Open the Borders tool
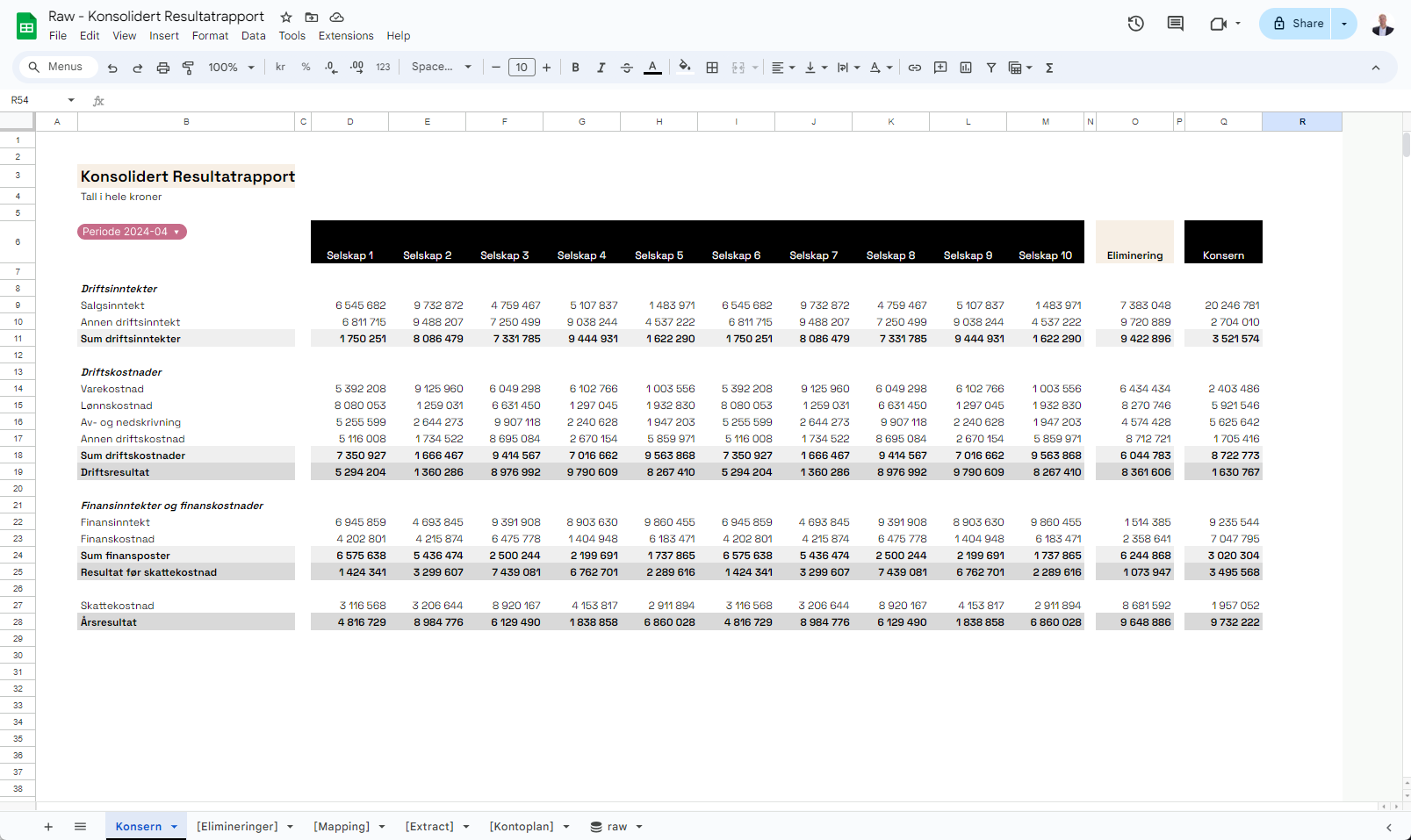Screen dimensions: 1411x840 pyautogui.click(x=712, y=68)
